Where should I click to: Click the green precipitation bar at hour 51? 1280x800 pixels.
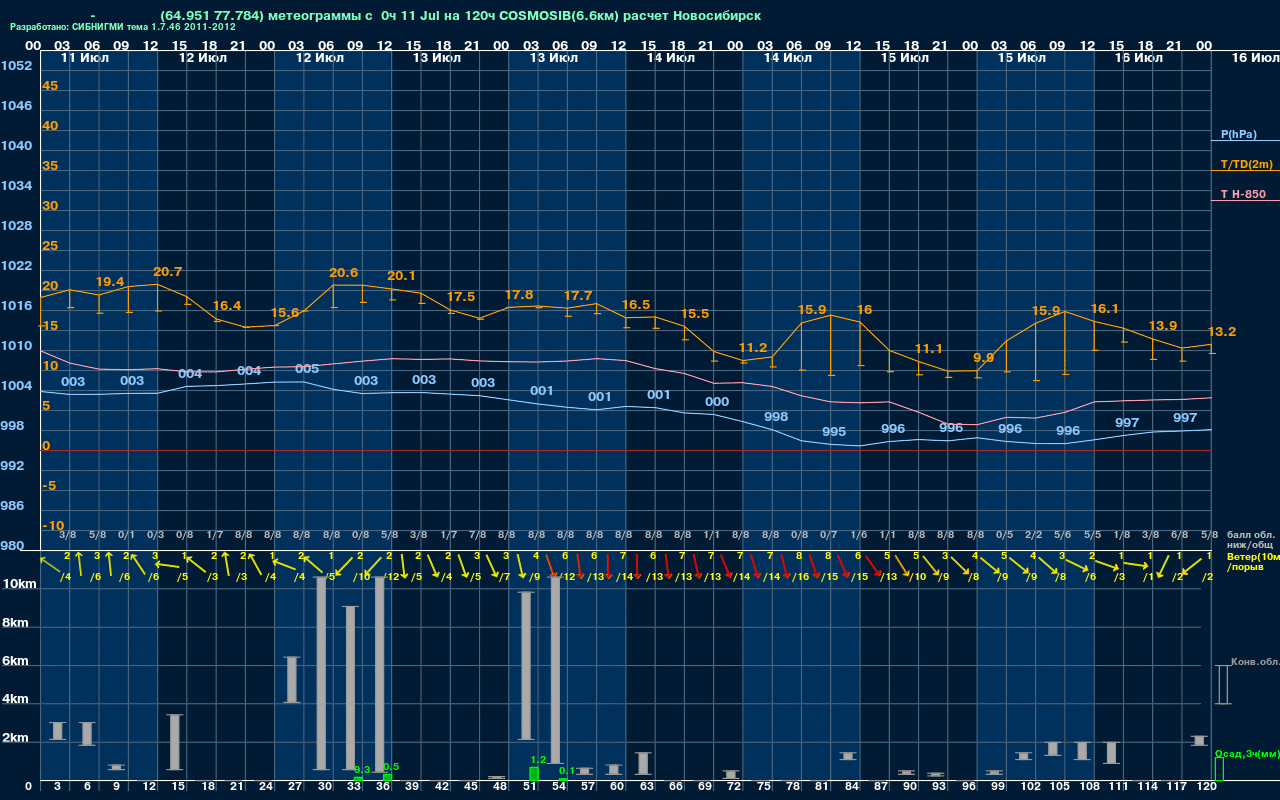pyautogui.click(x=534, y=773)
